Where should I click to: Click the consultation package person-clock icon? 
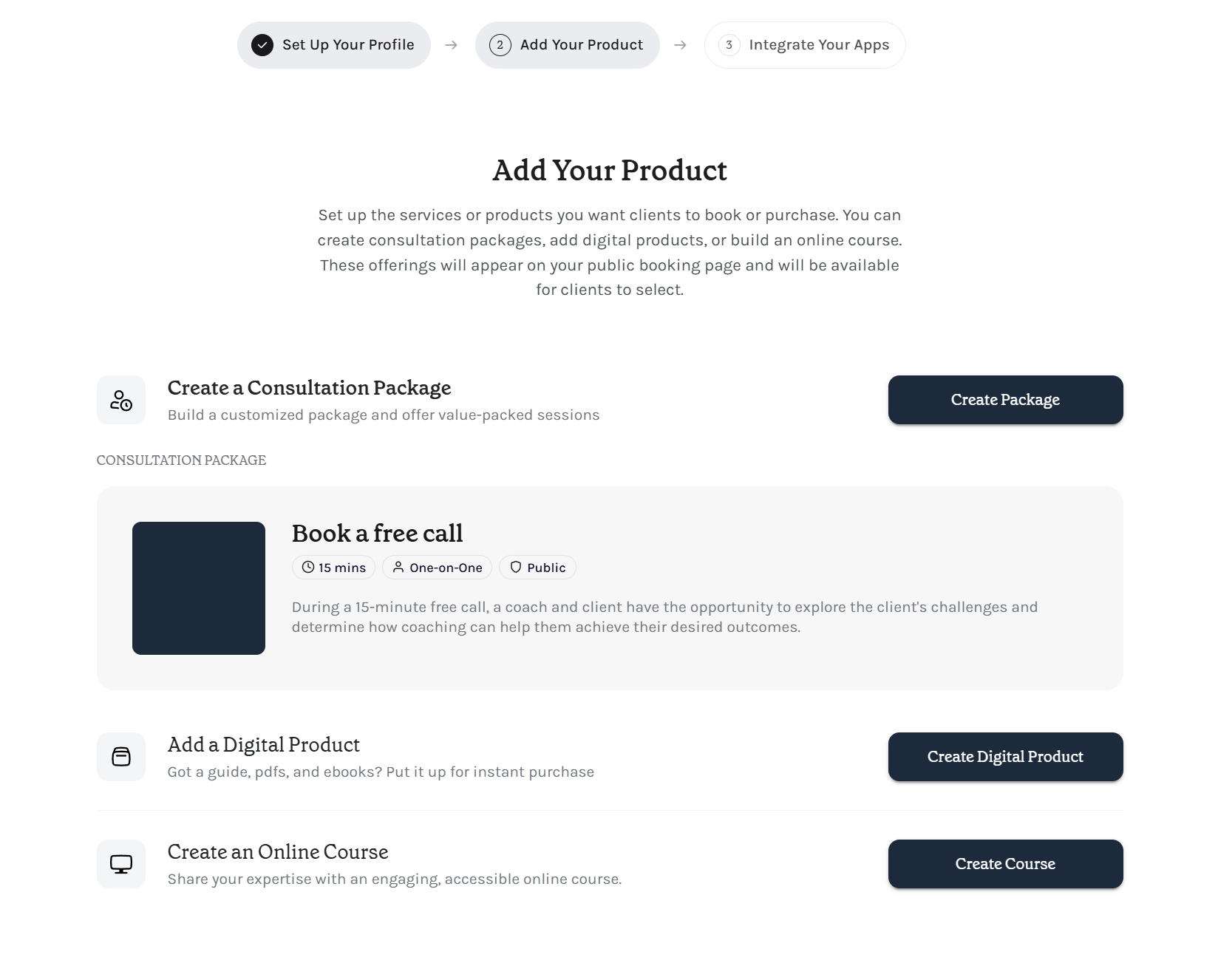(121, 400)
